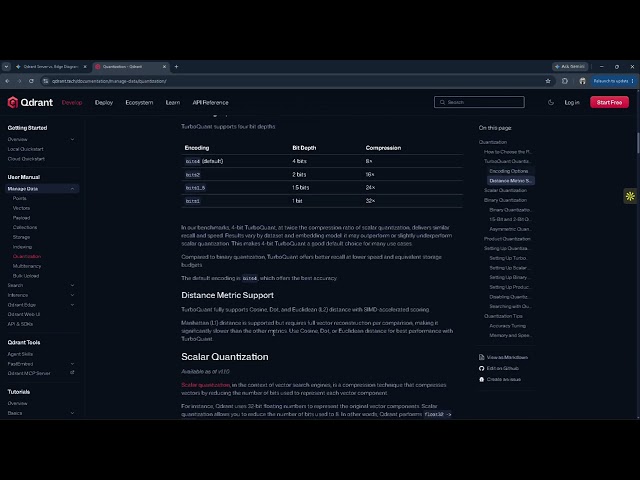Open Vectors in sidebar

pos(21,208)
